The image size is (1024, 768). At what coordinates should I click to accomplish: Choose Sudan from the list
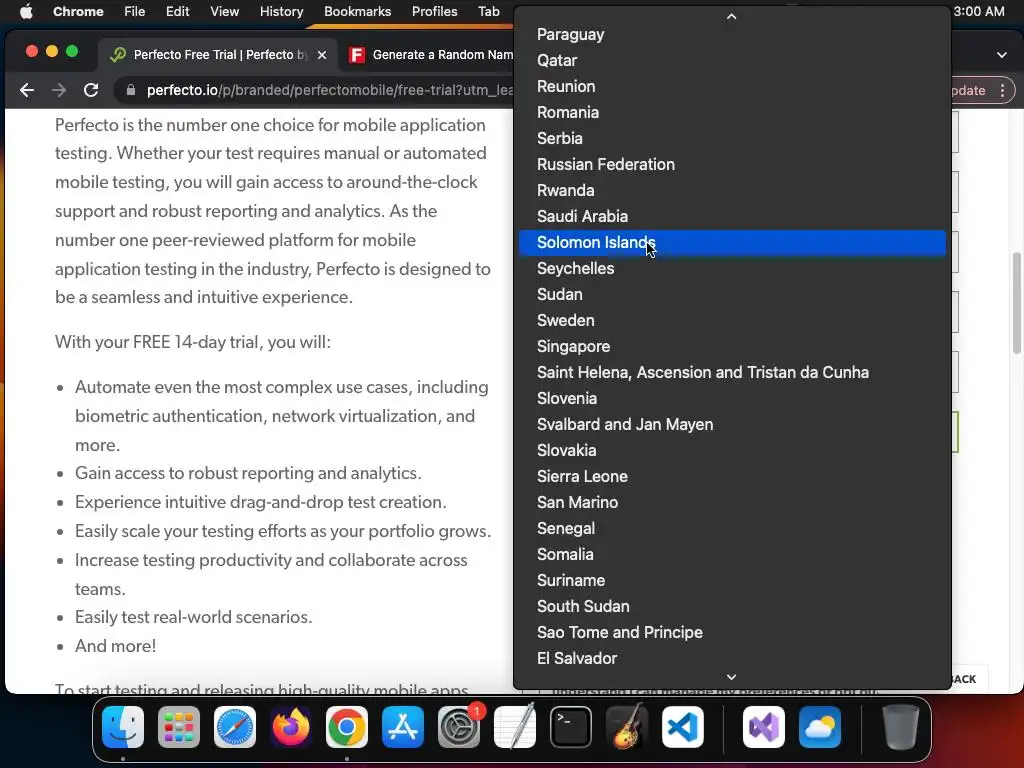coord(732,295)
